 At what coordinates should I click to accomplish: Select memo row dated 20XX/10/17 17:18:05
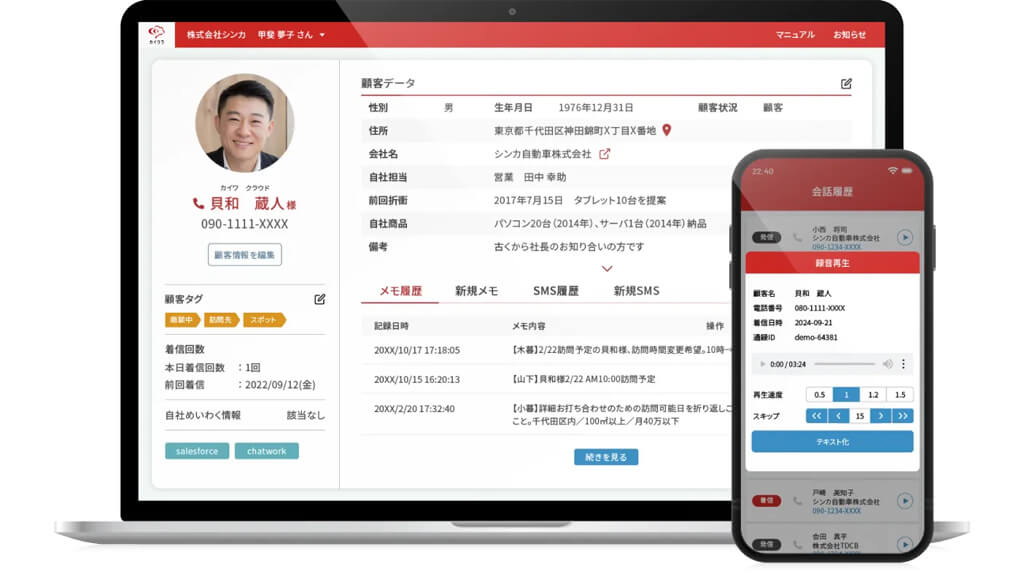click(547, 350)
